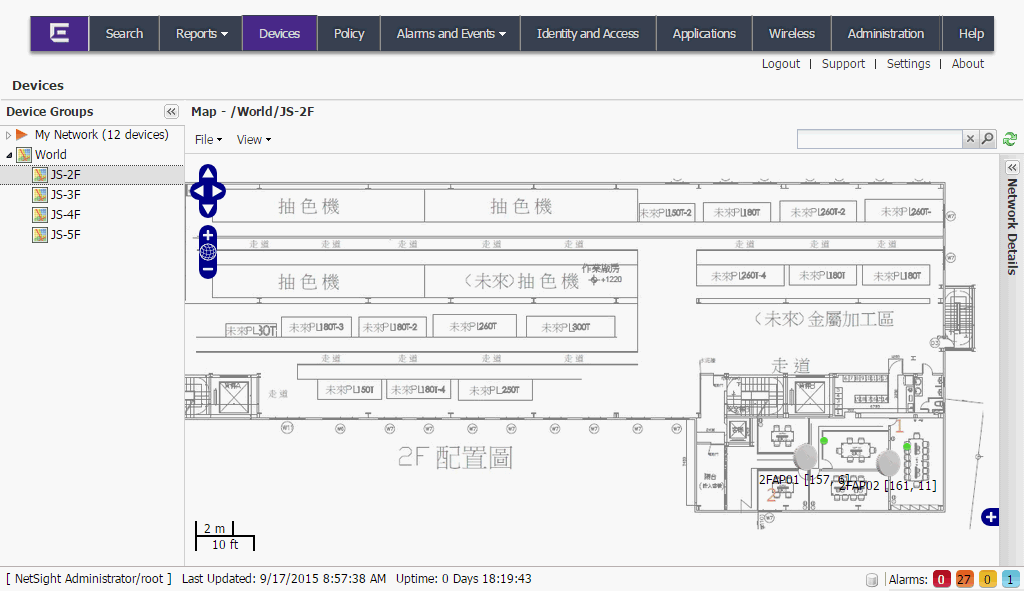Collapse the Device Groups panel
1024x591 pixels.
click(x=171, y=112)
